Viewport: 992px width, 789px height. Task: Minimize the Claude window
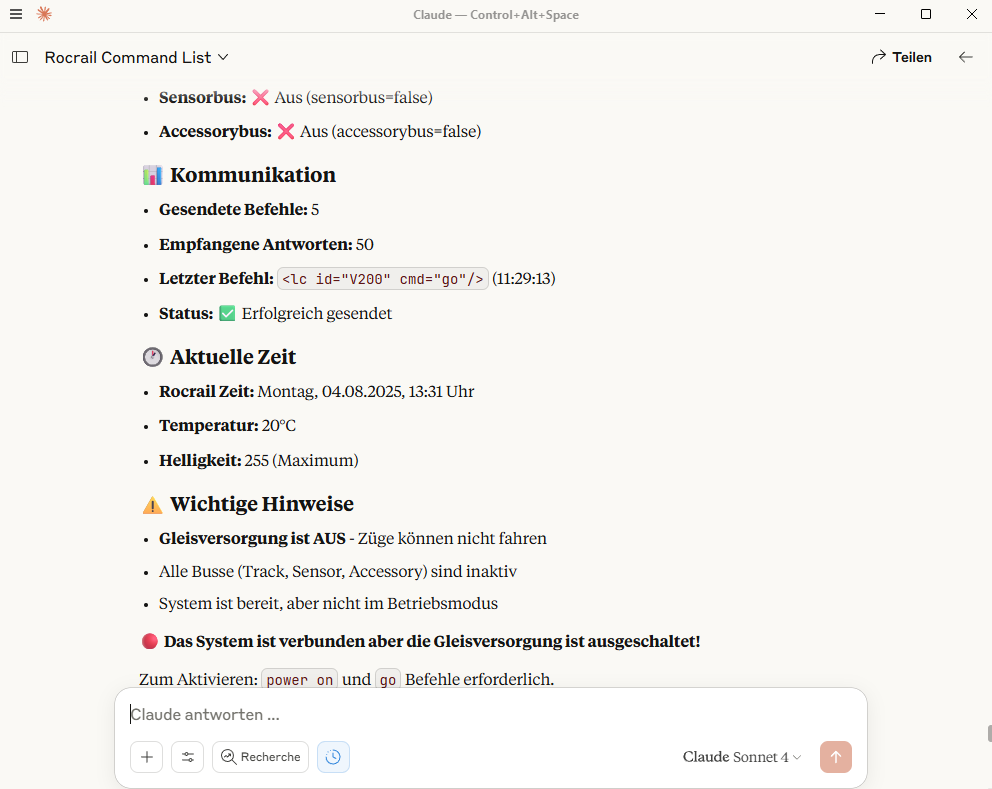point(880,14)
